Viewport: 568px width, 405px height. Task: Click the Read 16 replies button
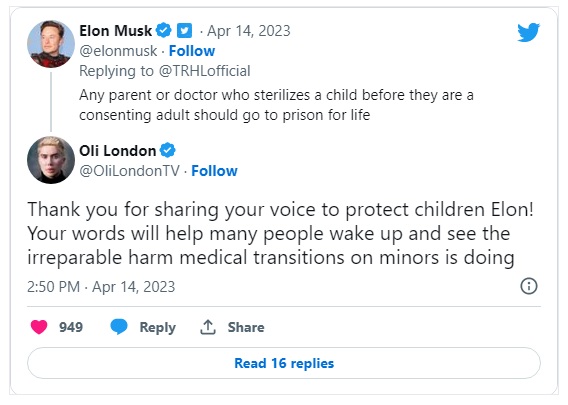point(284,363)
